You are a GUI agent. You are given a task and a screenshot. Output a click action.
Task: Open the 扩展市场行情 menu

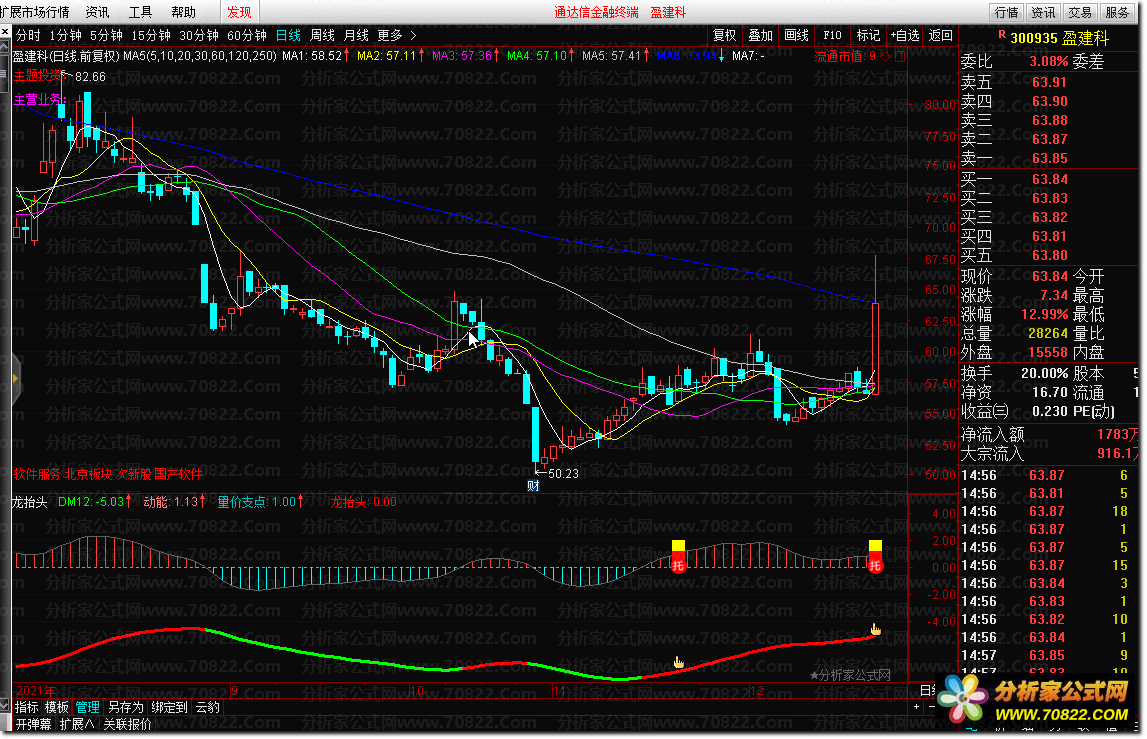(35, 12)
